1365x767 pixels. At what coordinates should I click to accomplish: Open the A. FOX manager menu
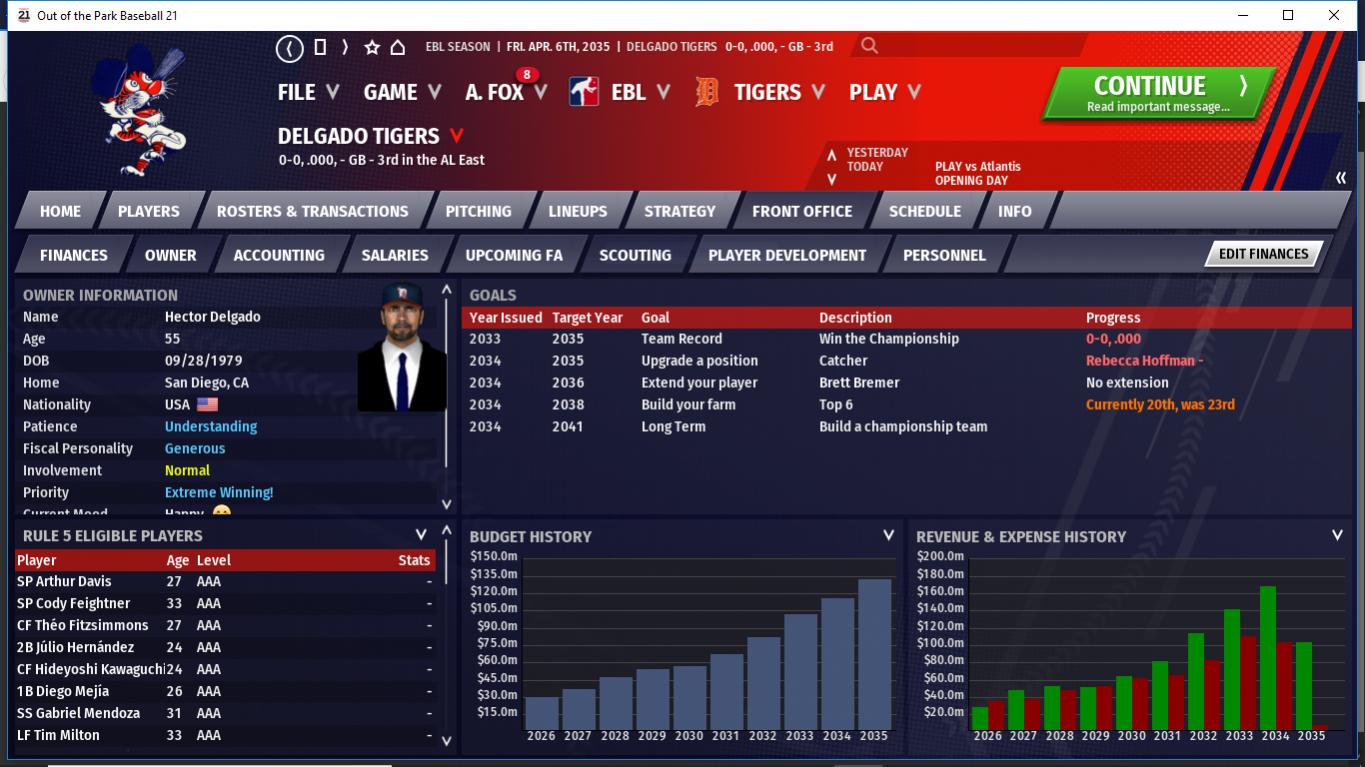506,92
